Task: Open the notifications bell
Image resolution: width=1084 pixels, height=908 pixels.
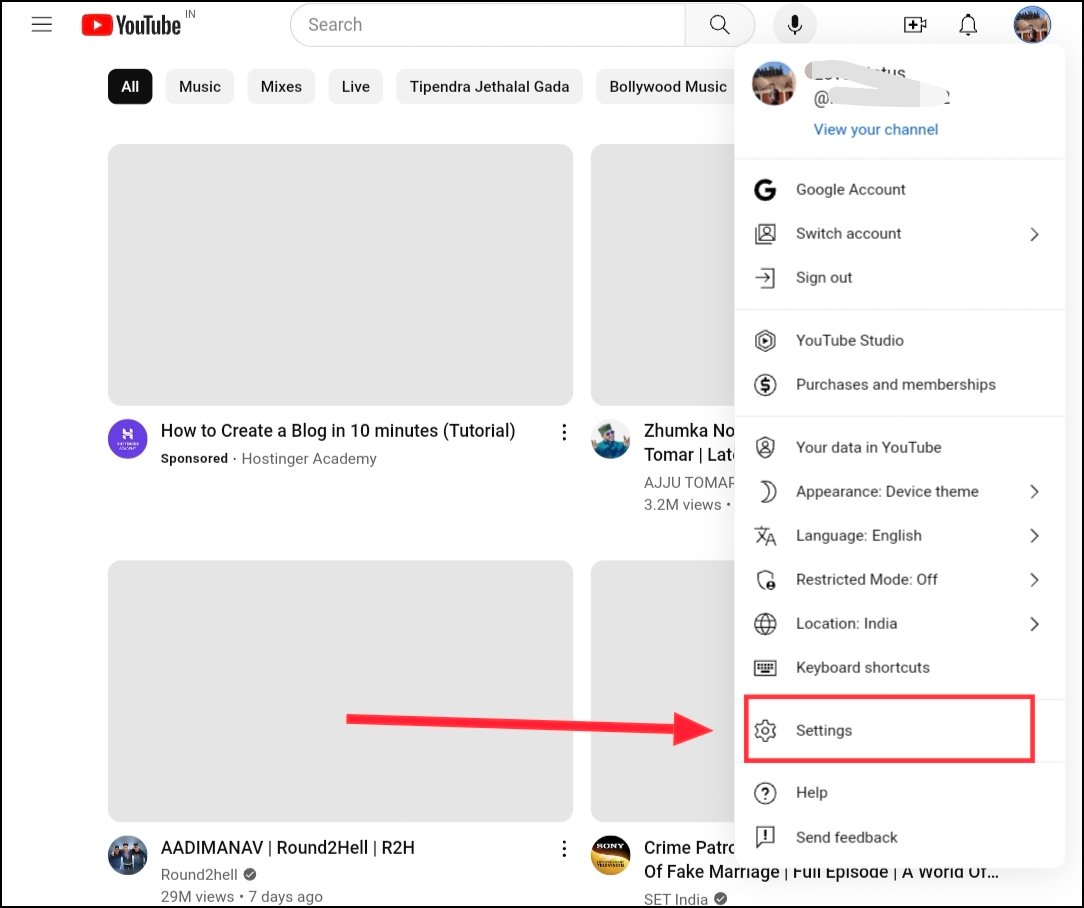Action: click(x=968, y=25)
